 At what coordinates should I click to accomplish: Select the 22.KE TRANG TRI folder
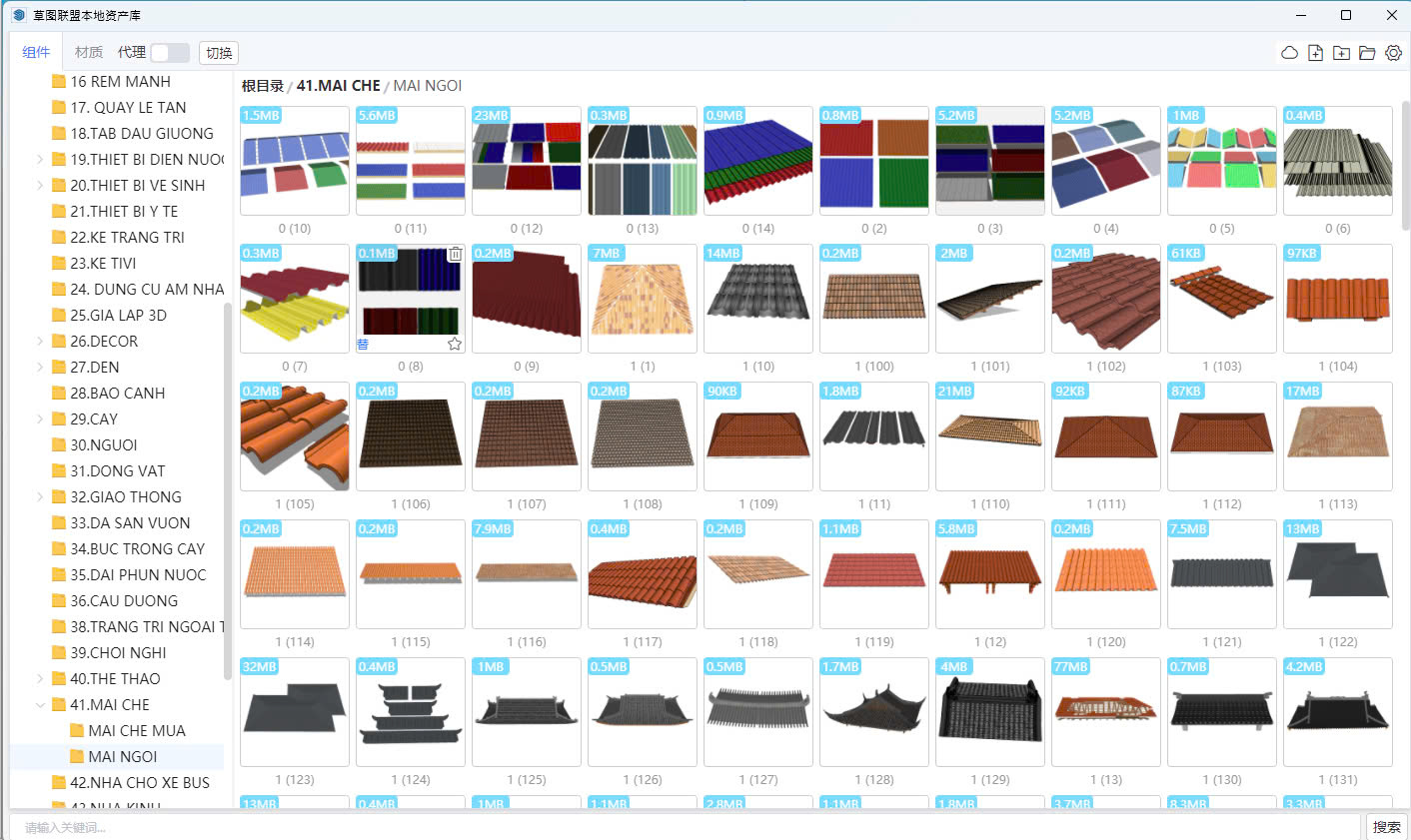pos(127,237)
